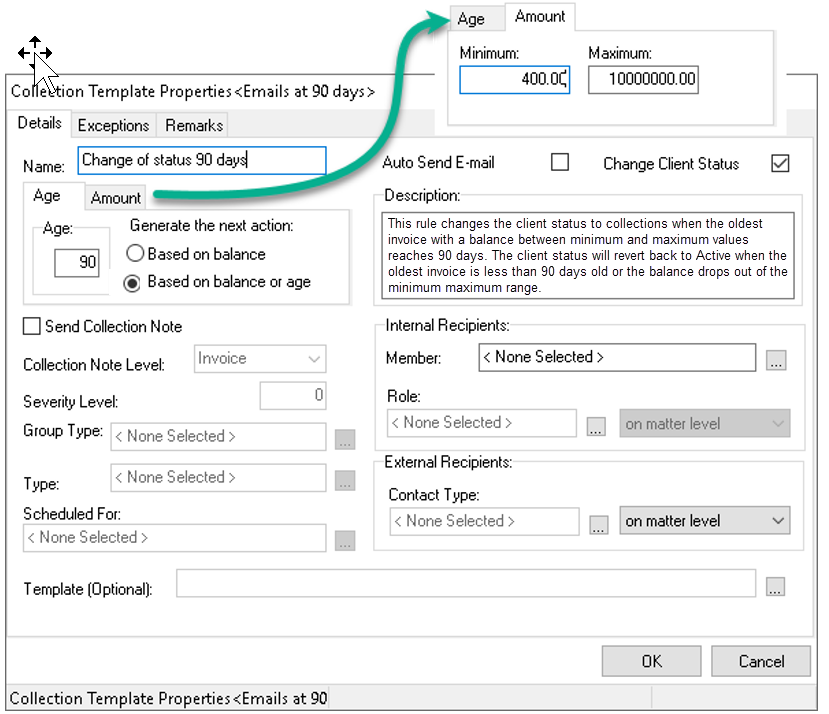Edit the Name text field

coord(202,160)
